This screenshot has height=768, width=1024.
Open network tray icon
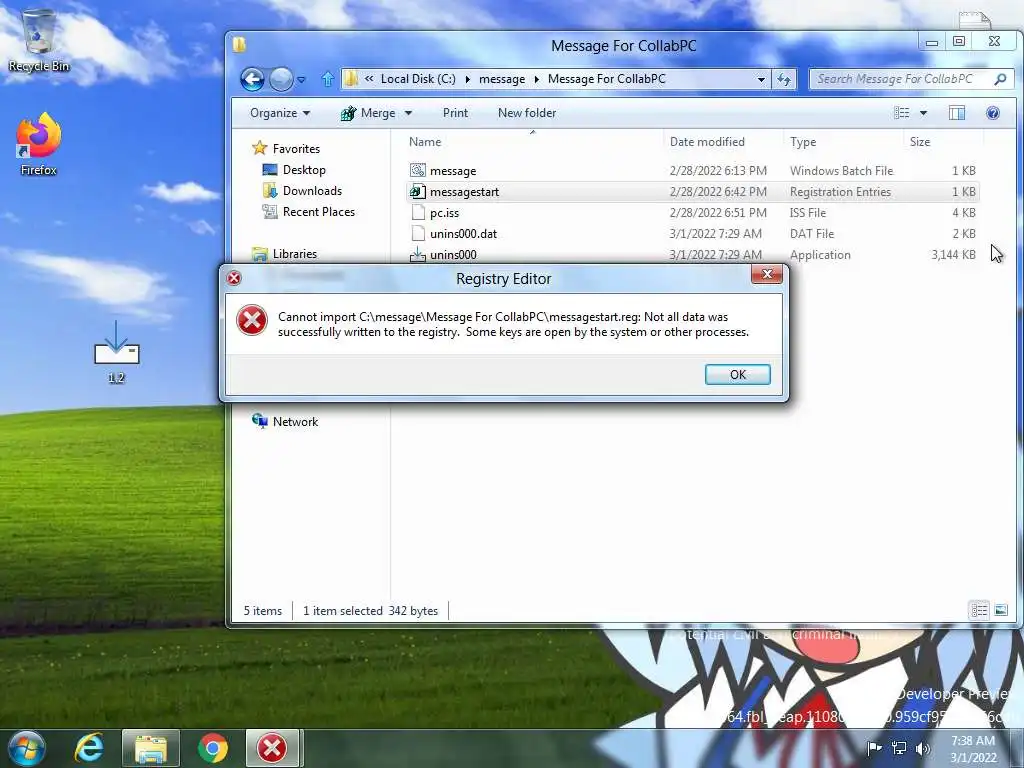click(899, 748)
